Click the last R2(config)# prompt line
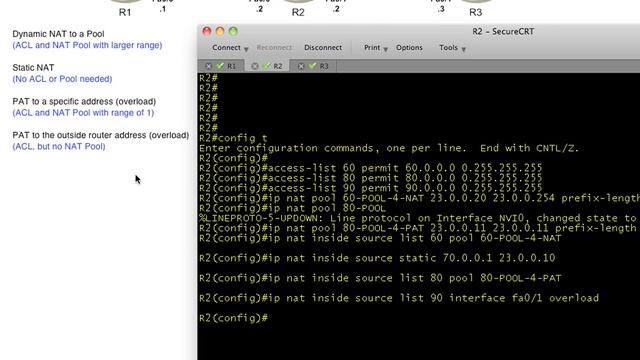Screen dimensions: 640x360 click(x=233, y=318)
